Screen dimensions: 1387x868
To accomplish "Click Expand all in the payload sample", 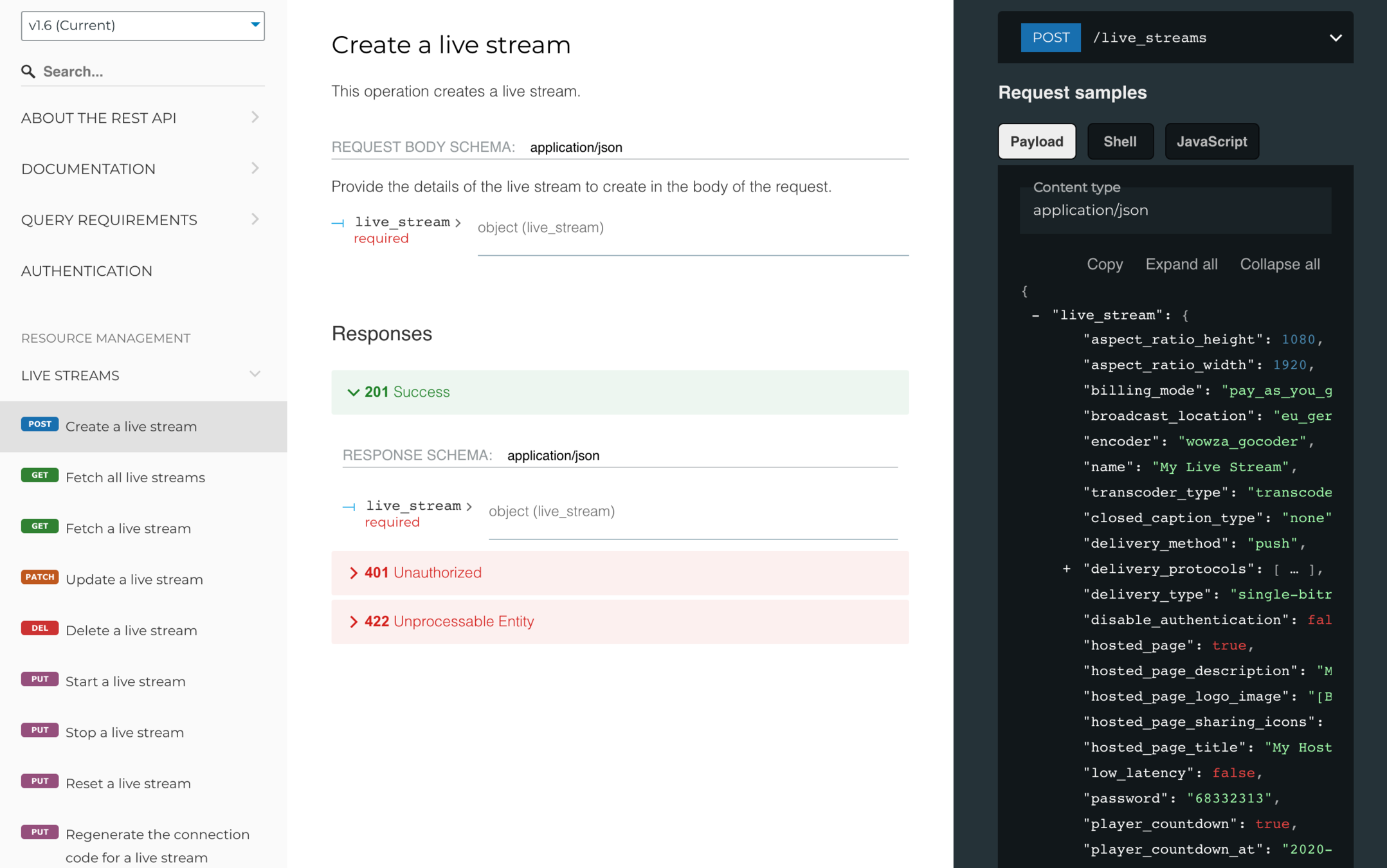I will click(x=1181, y=264).
